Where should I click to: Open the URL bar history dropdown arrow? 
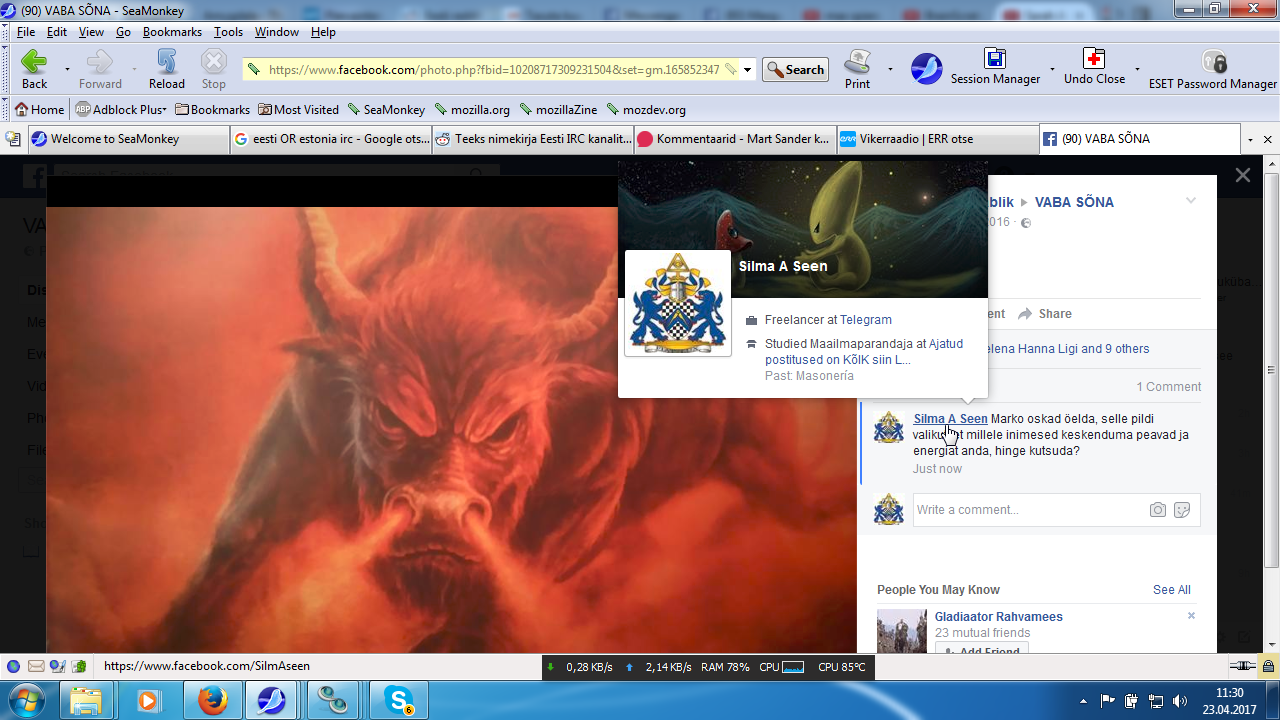[x=748, y=70]
